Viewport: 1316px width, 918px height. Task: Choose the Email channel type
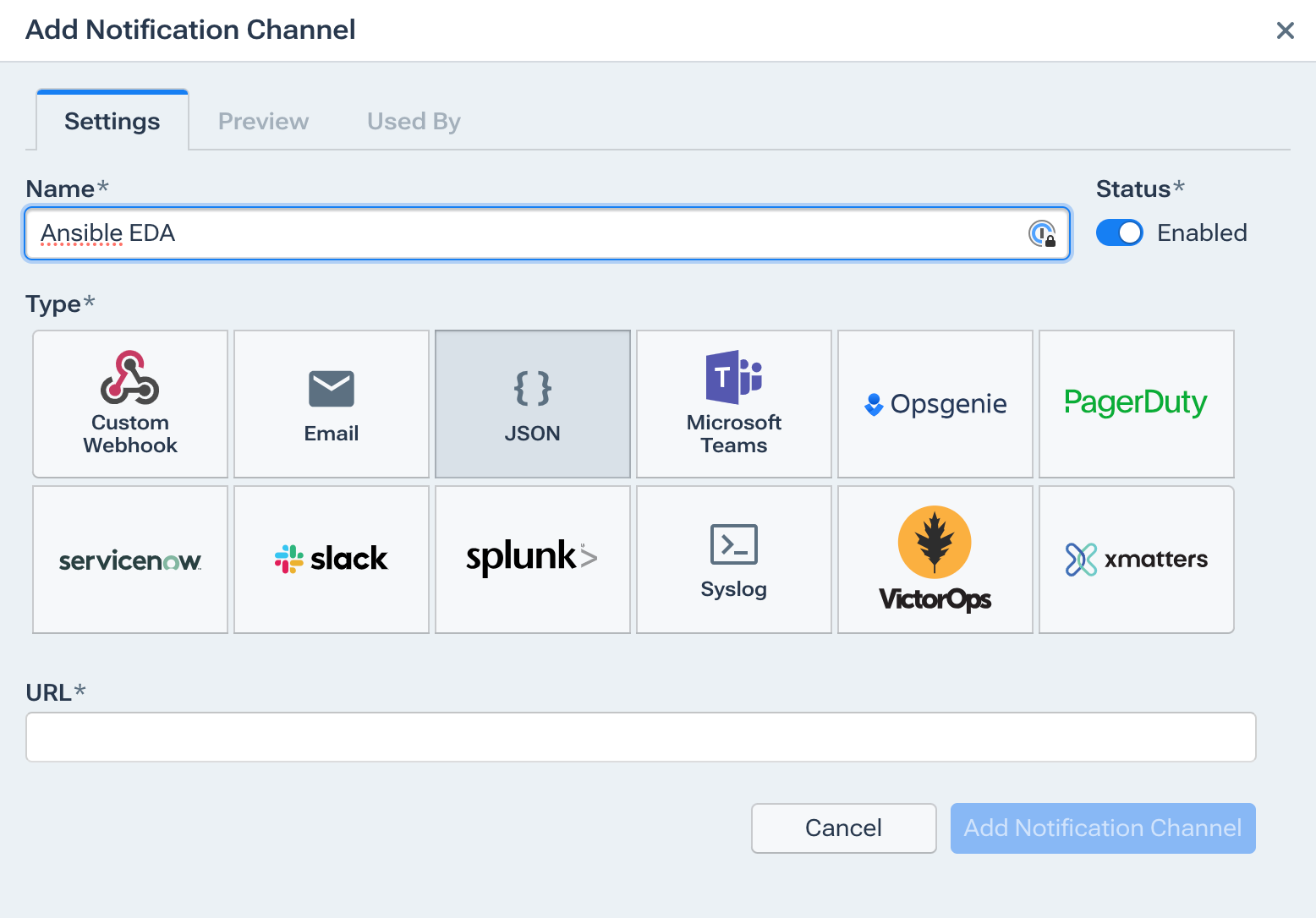click(332, 404)
